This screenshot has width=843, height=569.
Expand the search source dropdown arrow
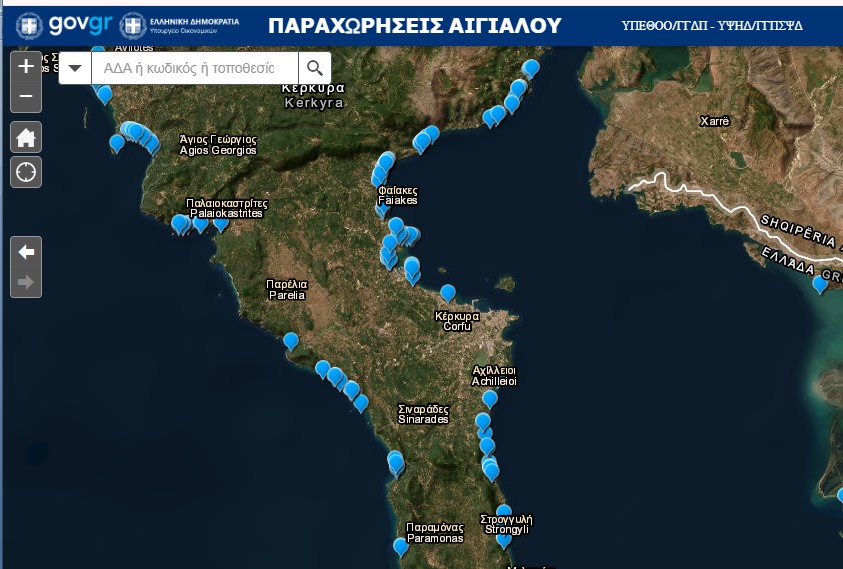pyautogui.click(x=75, y=68)
